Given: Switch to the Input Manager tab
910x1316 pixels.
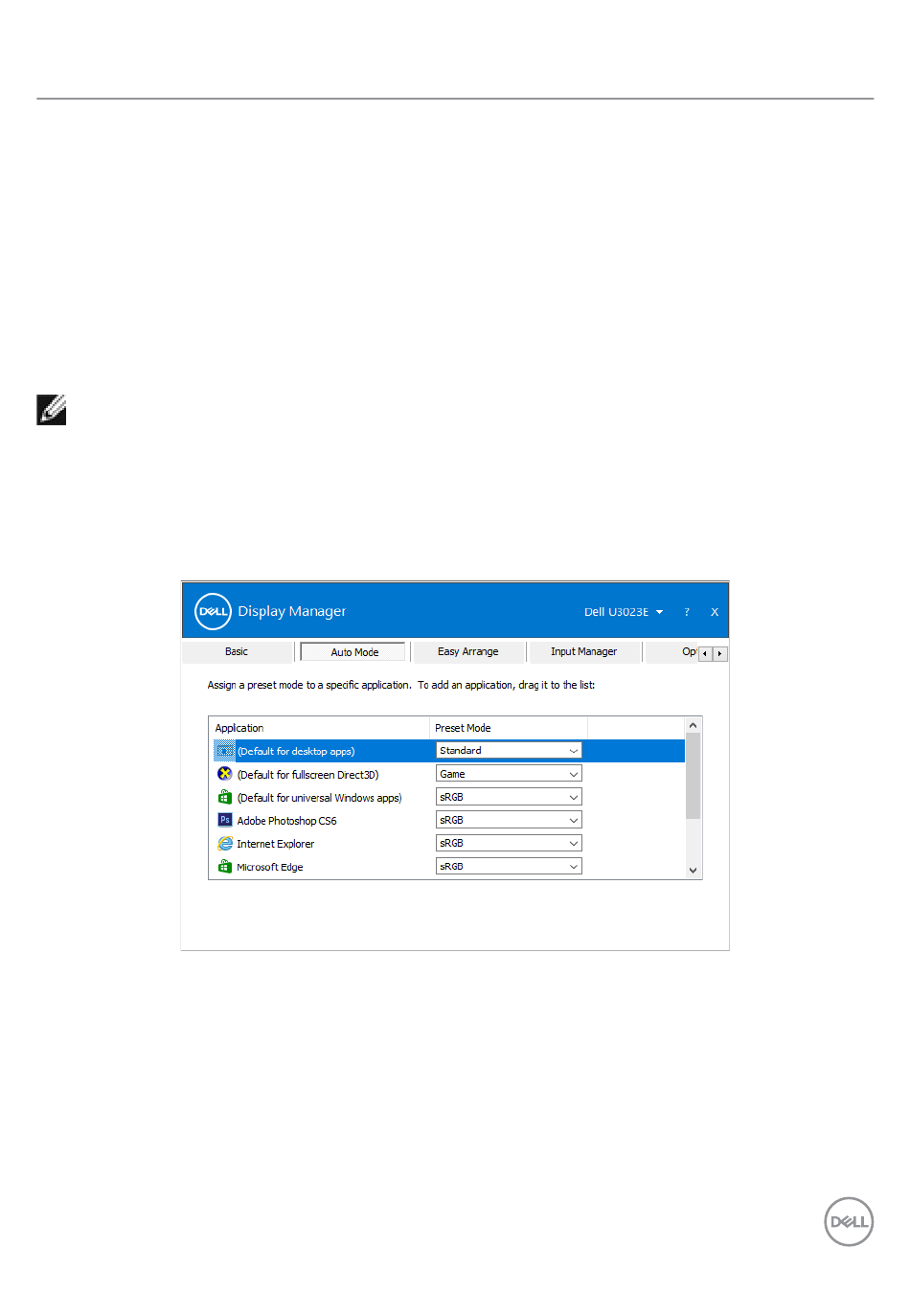Looking at the screenshot, I should coord(584,652).
